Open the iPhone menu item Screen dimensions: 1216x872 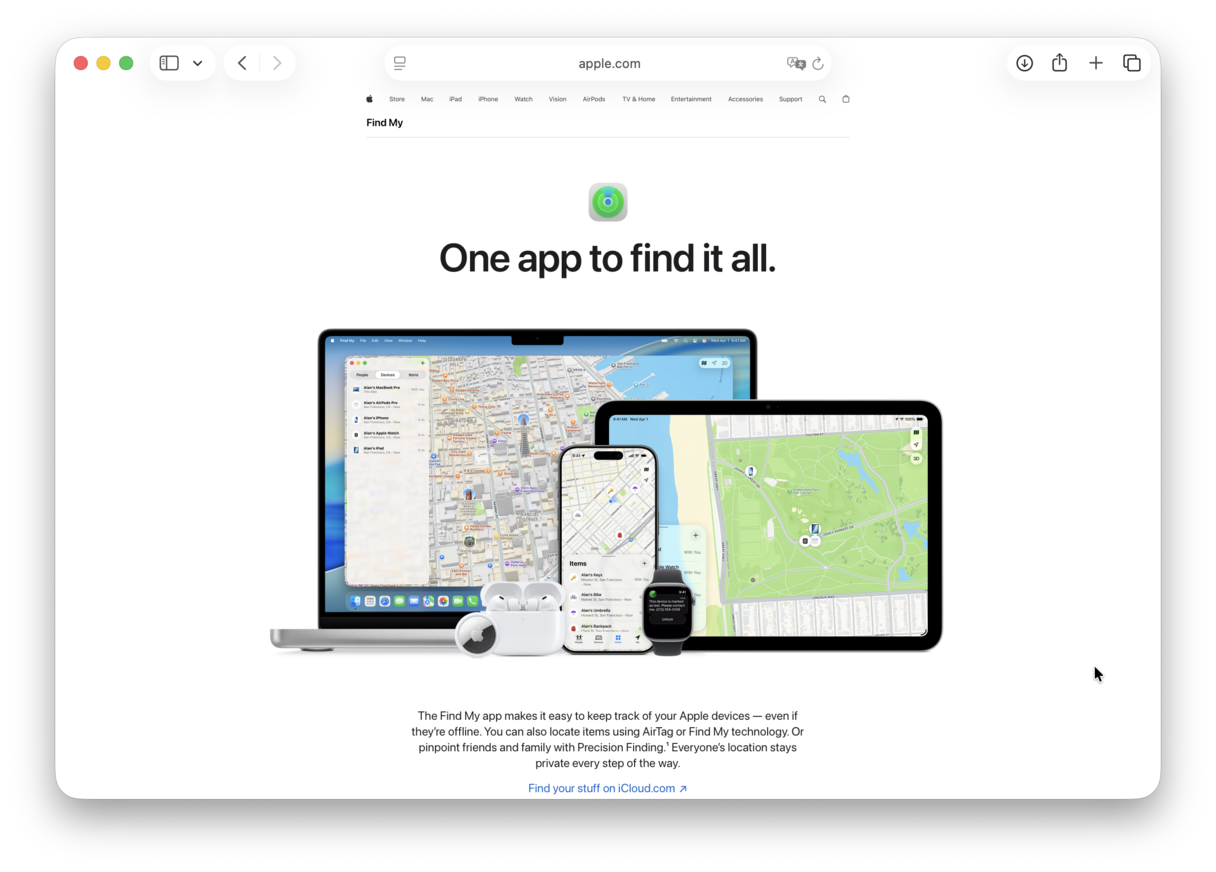click(488, 99)
